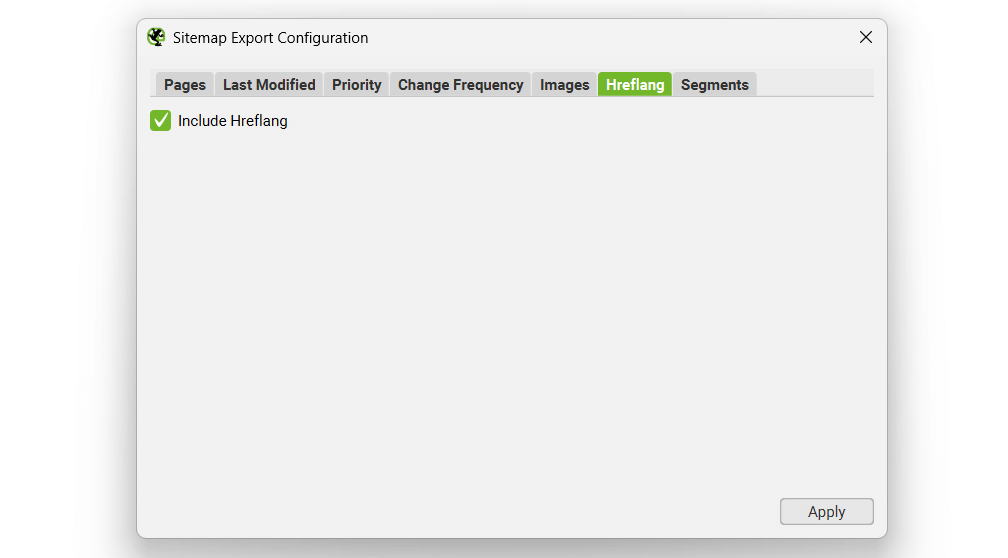This screenshot has width=1008, height=558.
Task: Select the Priority tab
Action: 357,85
